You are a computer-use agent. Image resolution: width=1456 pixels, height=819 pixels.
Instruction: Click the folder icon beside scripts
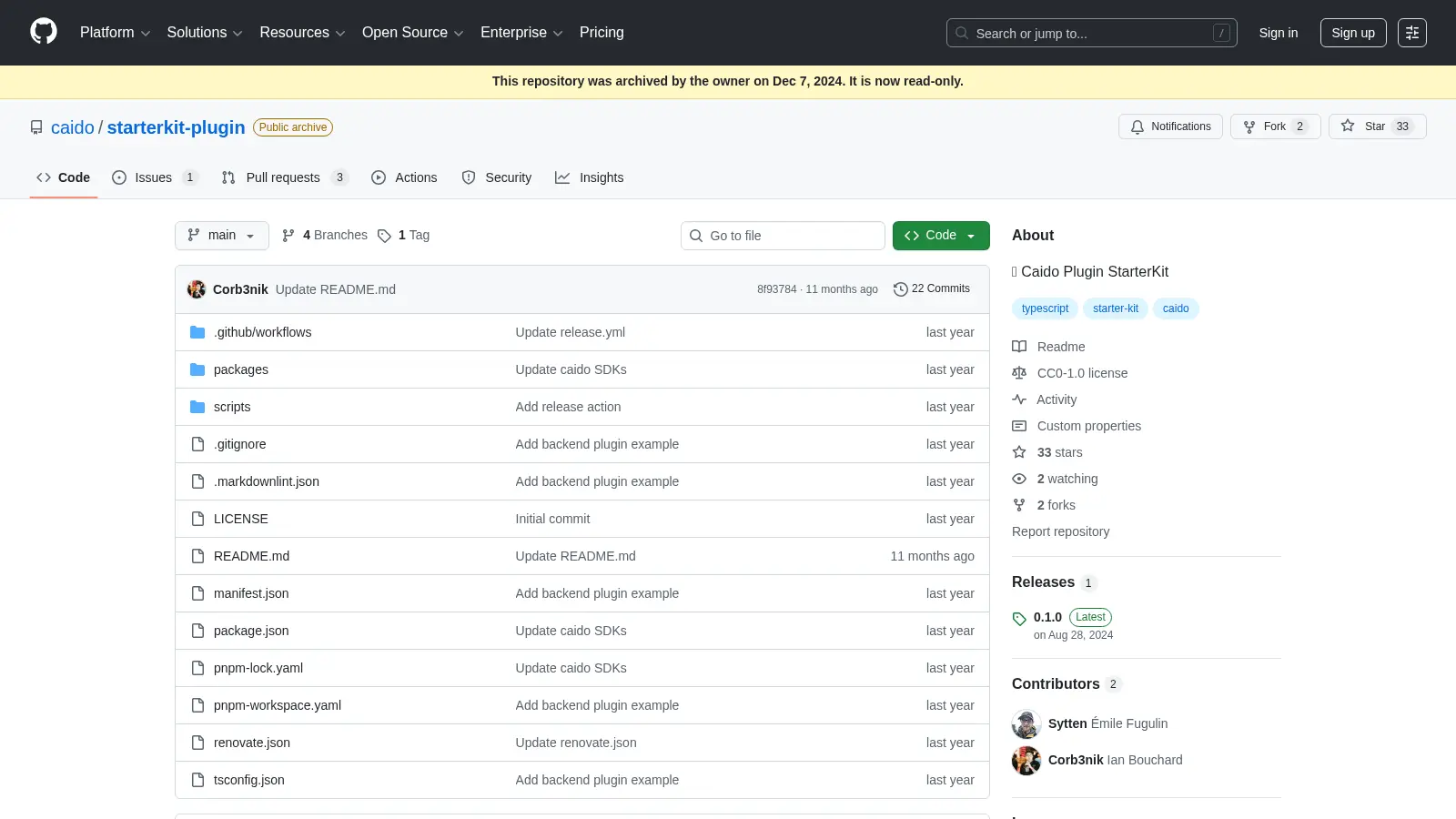197,407
